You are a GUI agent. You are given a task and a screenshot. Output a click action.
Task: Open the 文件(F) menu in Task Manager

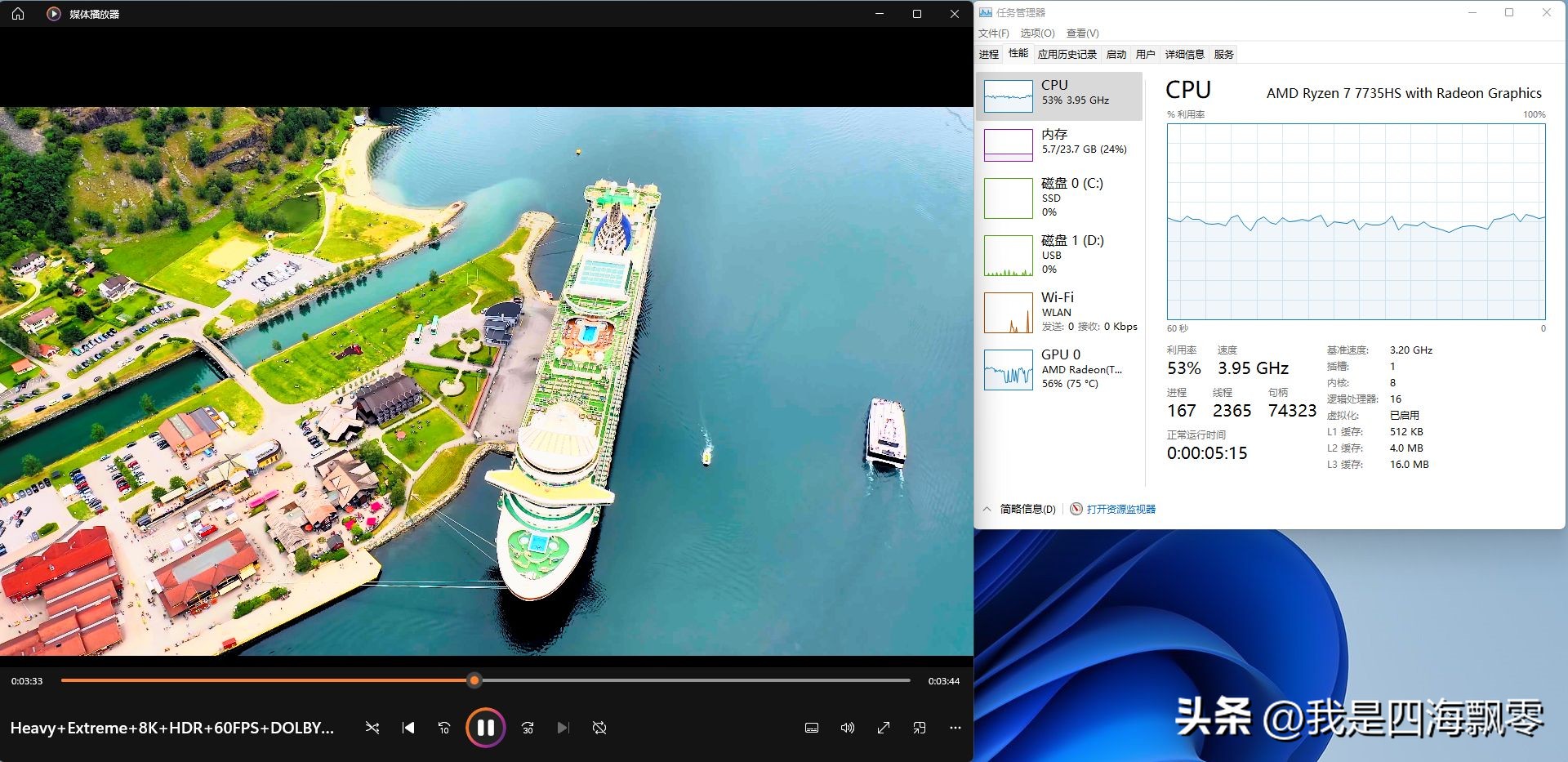993,33
